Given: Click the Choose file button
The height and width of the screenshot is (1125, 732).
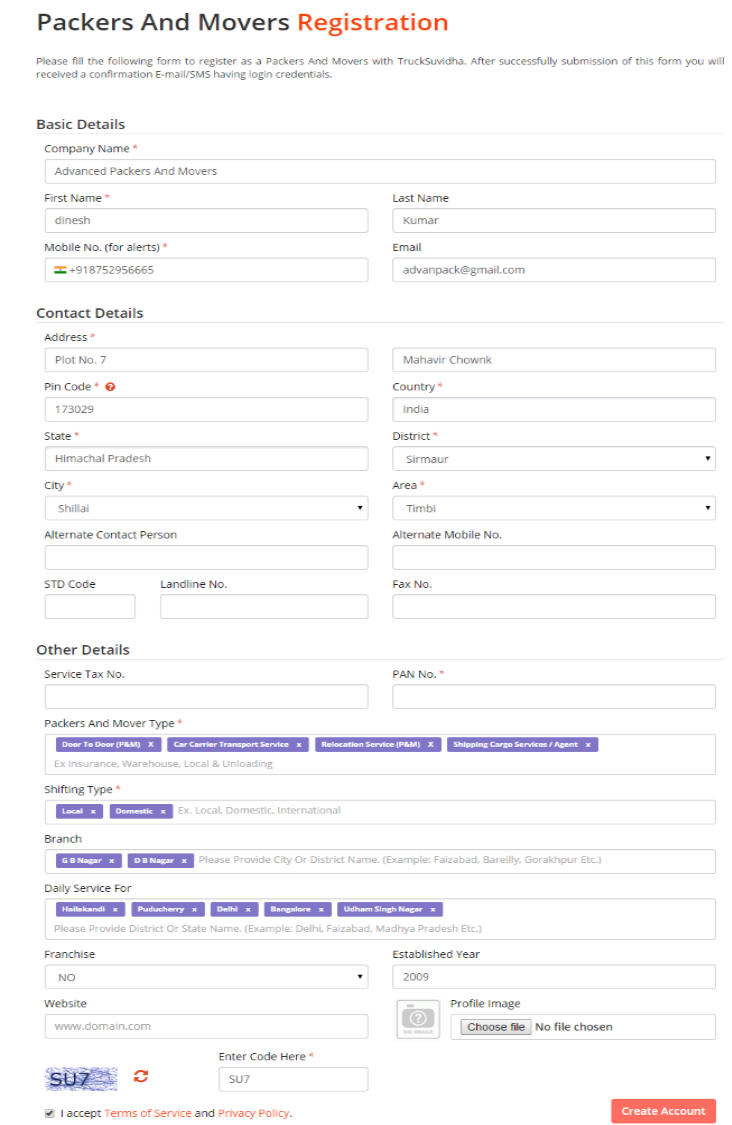Looking at the screenshot, I should click(496, 1027).
